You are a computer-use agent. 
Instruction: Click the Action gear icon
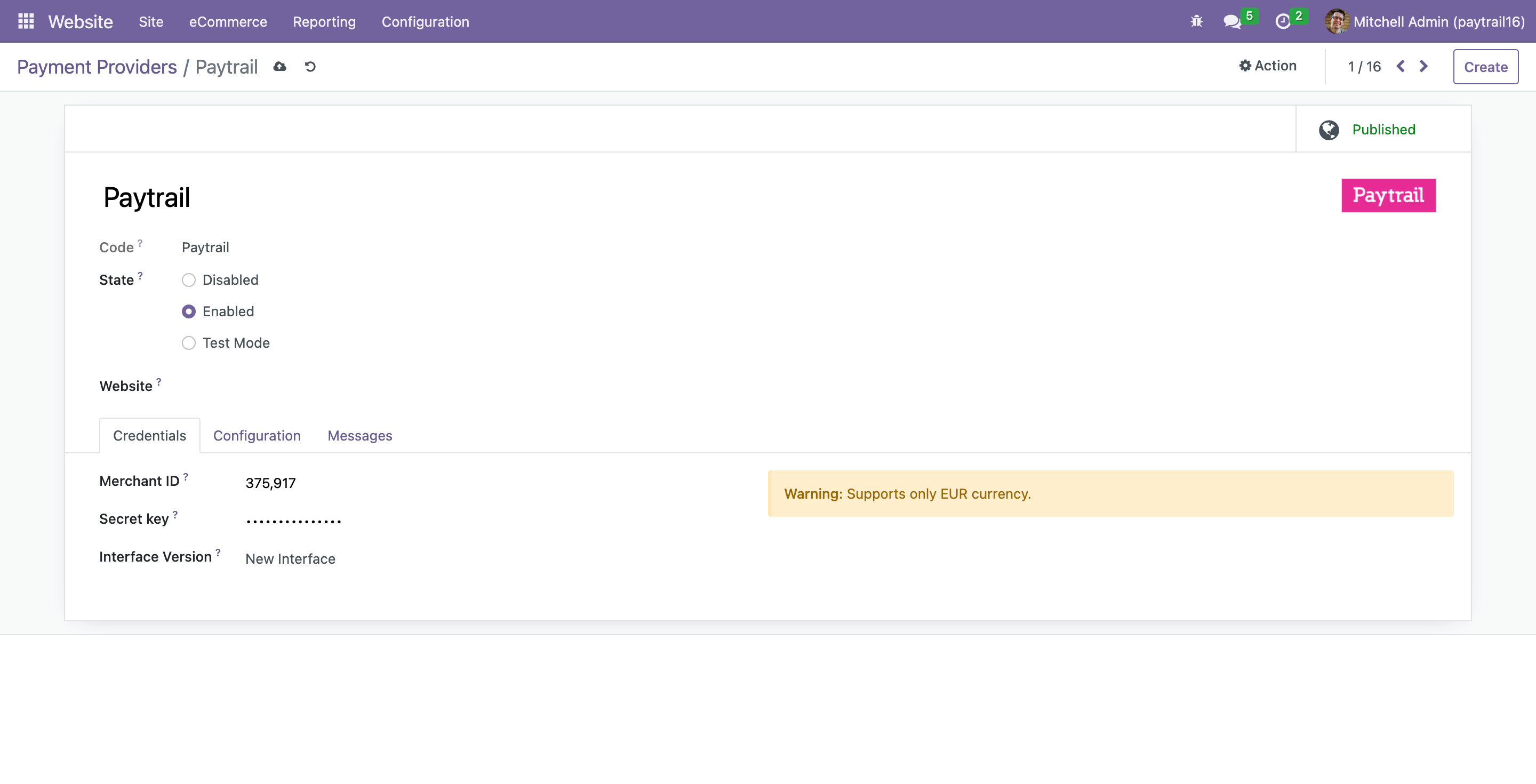(x=1245, y=66)
